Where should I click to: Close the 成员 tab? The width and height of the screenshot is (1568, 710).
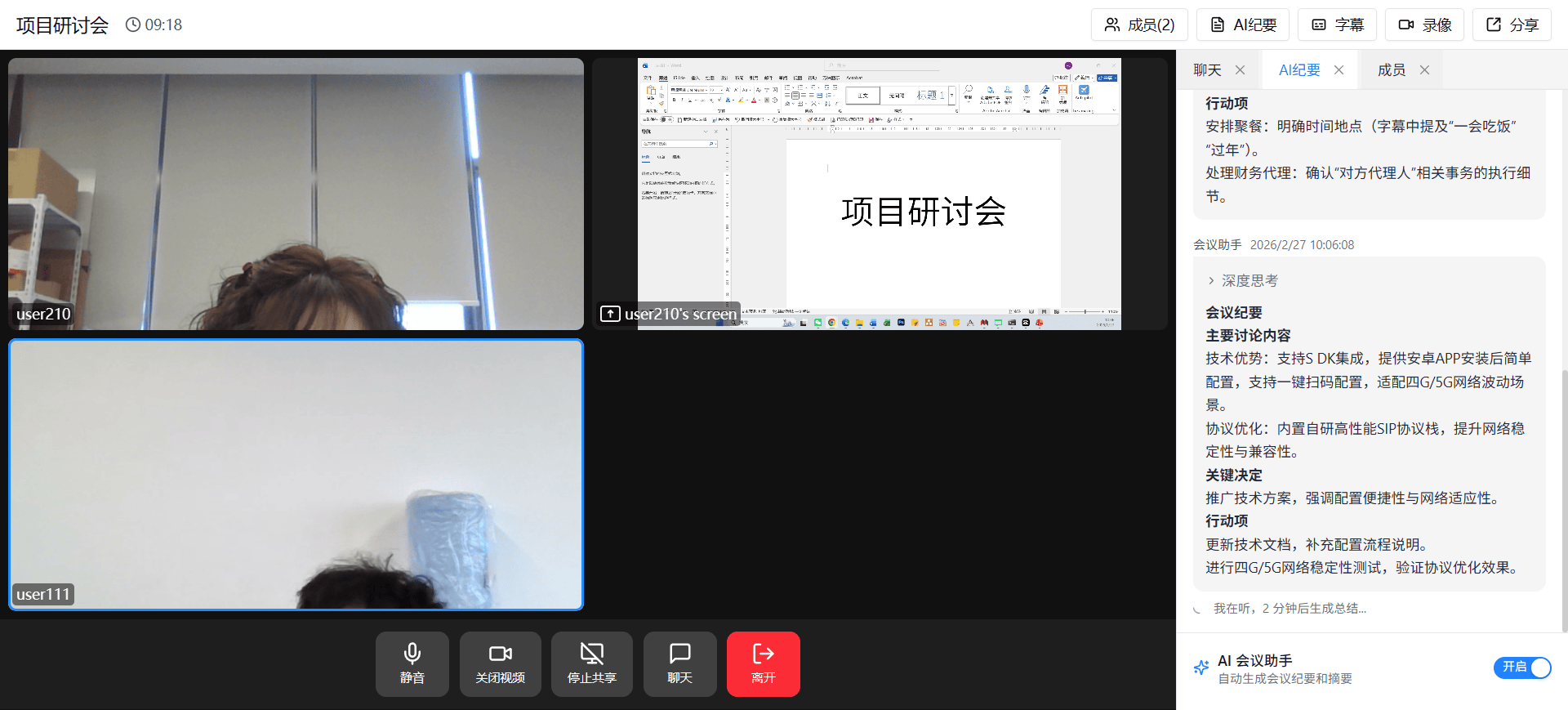(x=1424, y=70)
